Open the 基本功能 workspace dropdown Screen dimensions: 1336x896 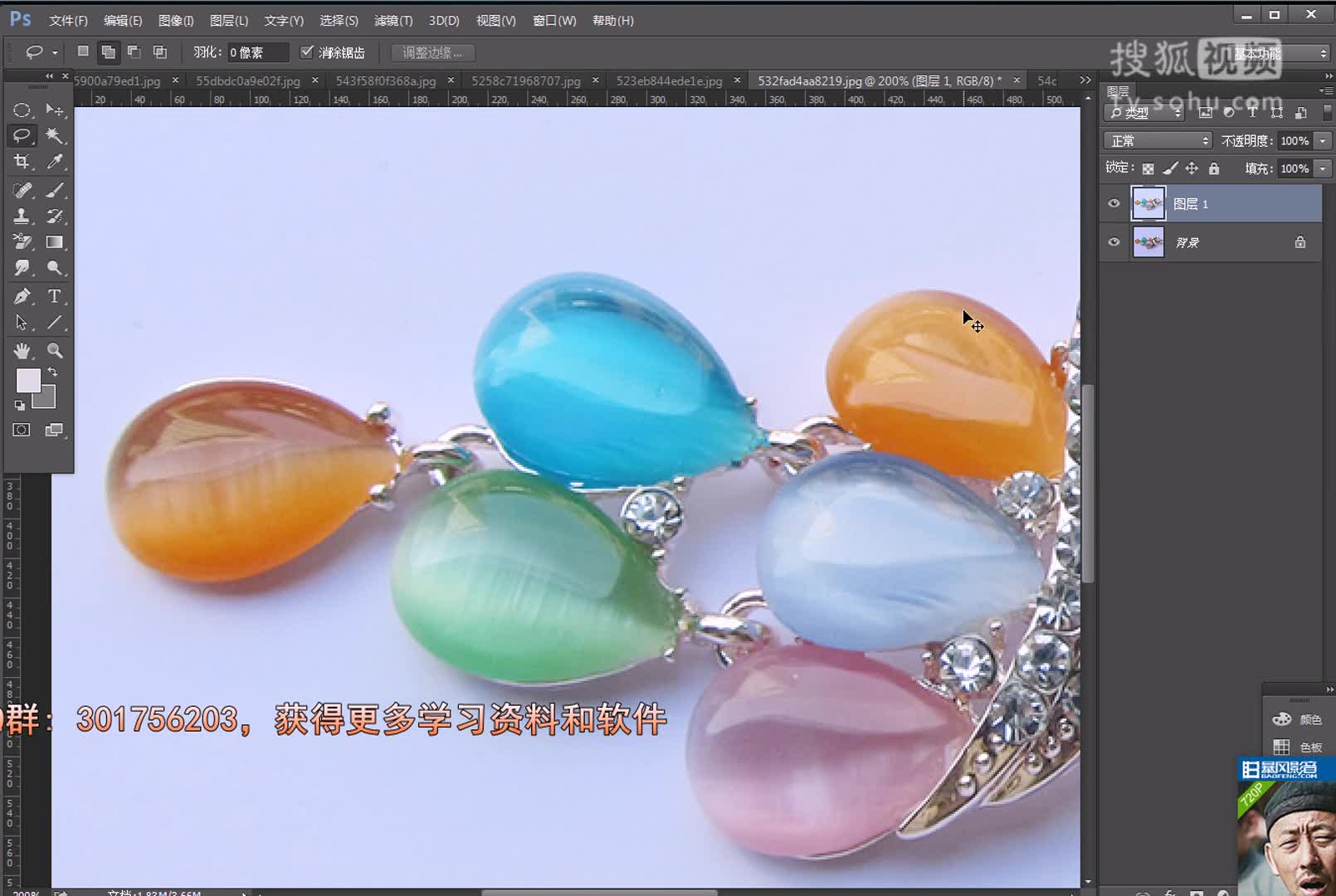[x=1278, y=53]
